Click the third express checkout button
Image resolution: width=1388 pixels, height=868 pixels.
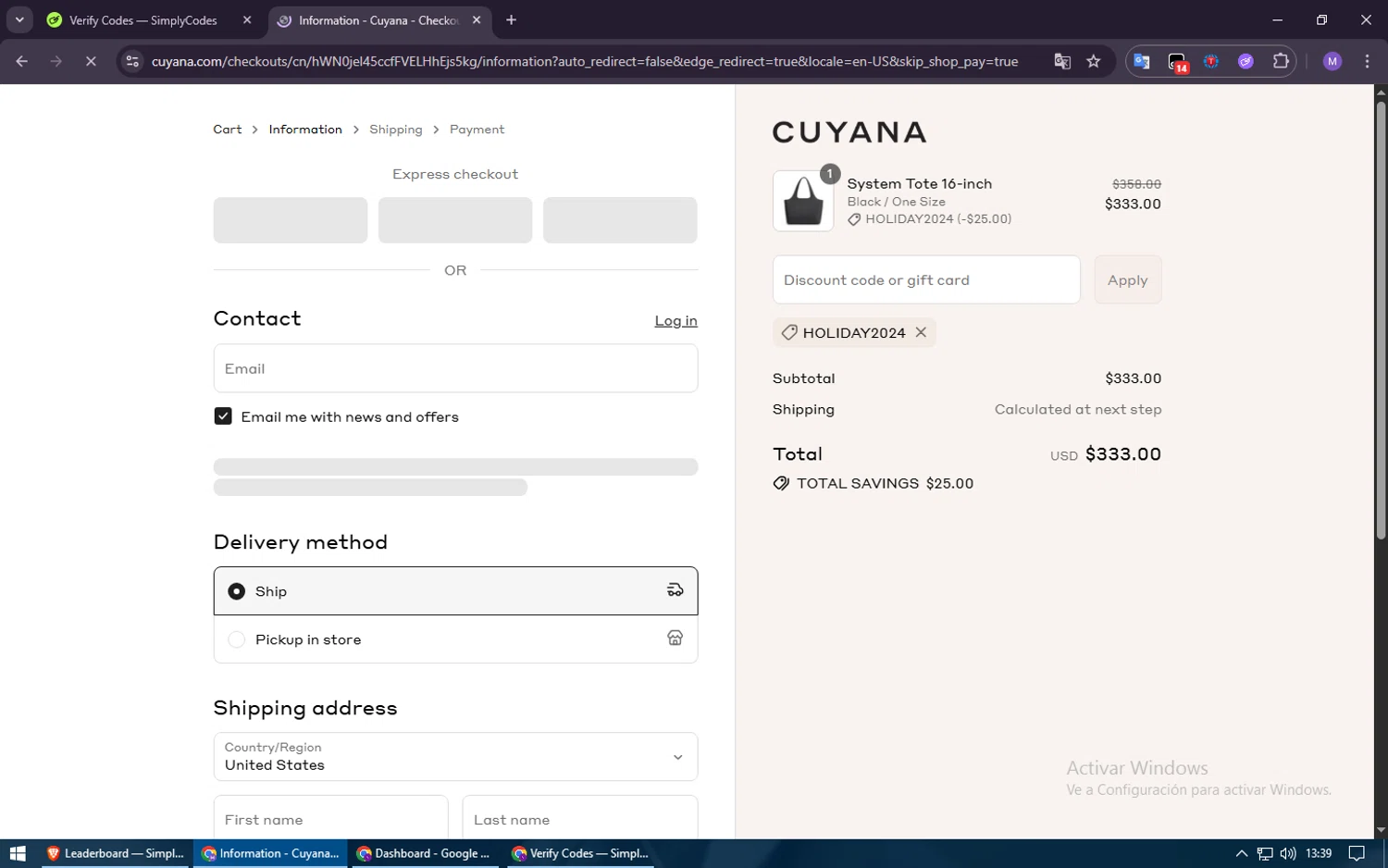[620, 220]
